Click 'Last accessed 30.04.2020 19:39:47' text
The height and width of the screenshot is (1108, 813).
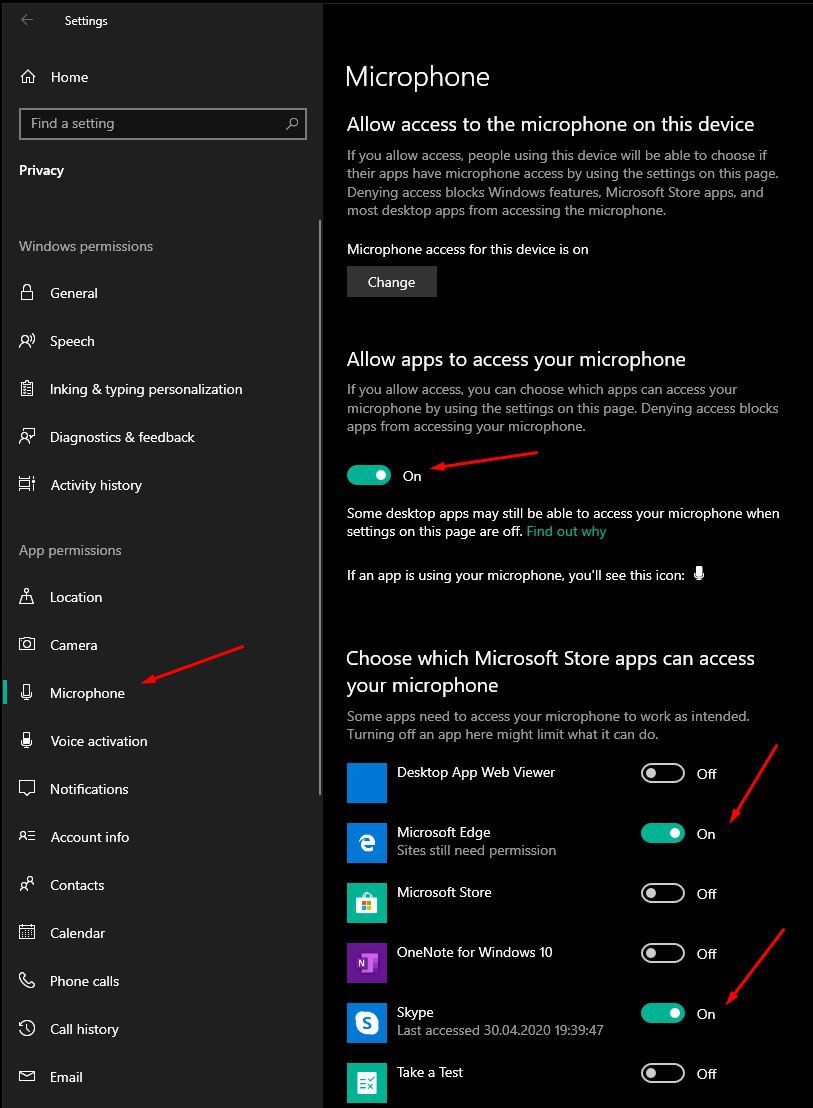coord(500,1030)
